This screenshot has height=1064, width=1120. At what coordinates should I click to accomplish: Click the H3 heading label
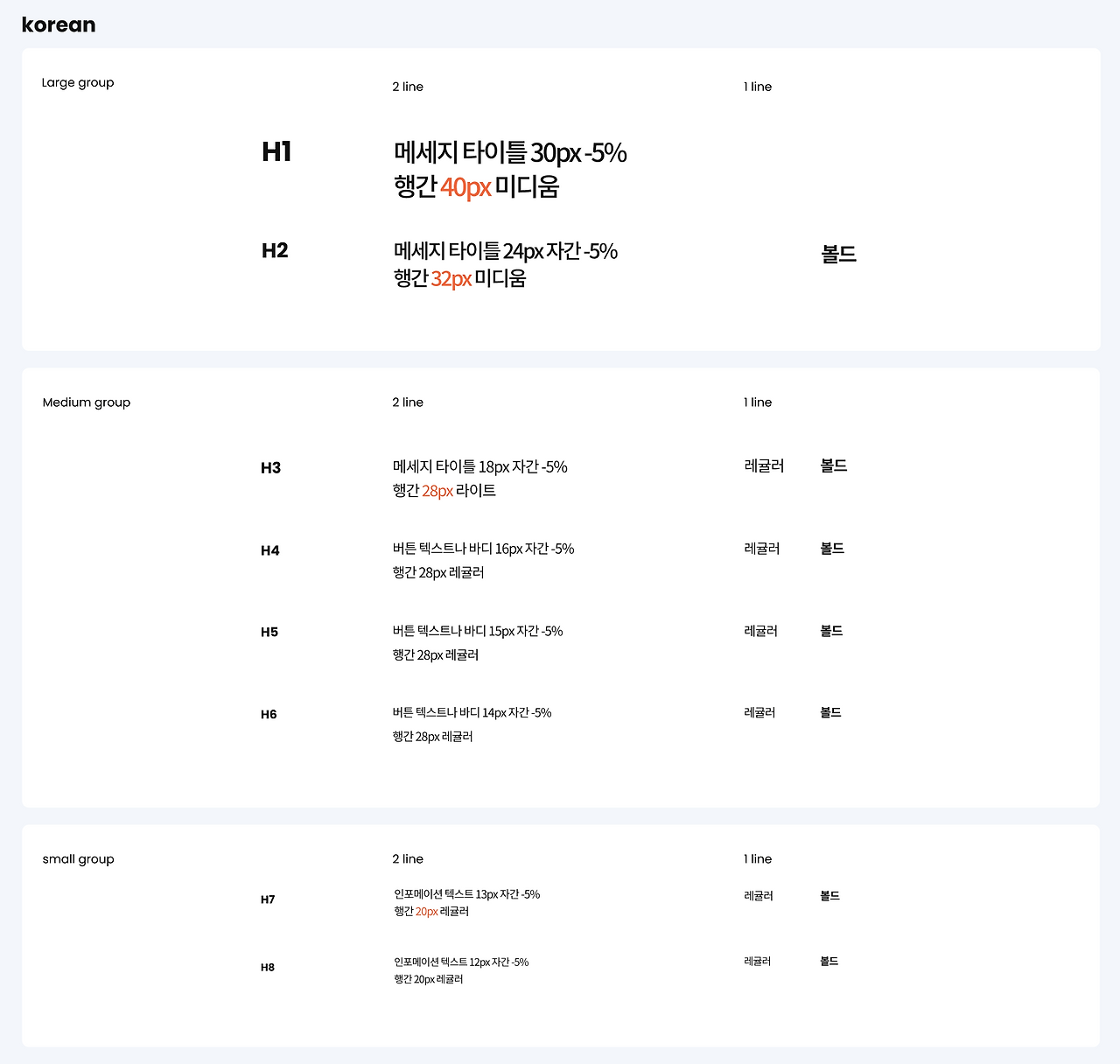point(270,467)
